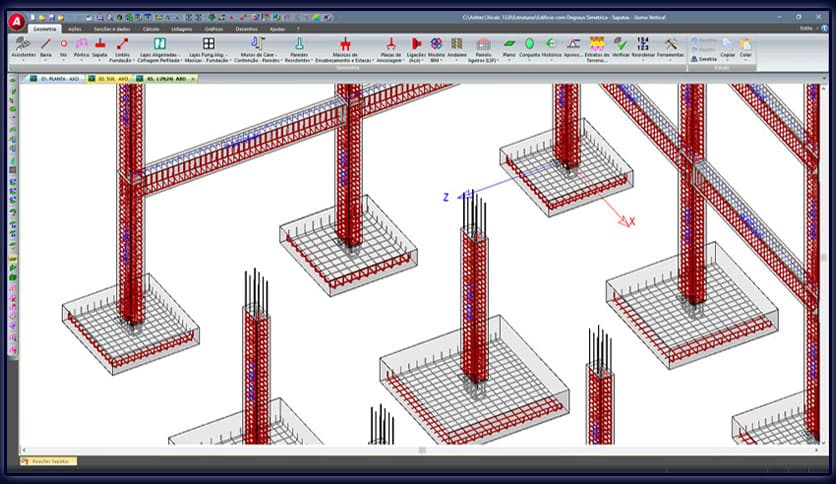Choose the Pórtico frame tool
Viewport: 836px width, 484px height.
click(x=81, y=45)
